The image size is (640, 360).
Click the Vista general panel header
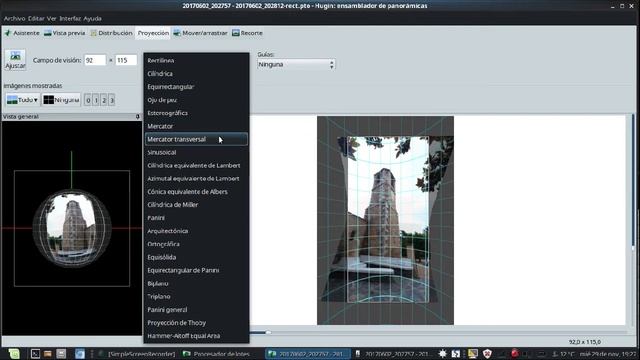point(71,117)
